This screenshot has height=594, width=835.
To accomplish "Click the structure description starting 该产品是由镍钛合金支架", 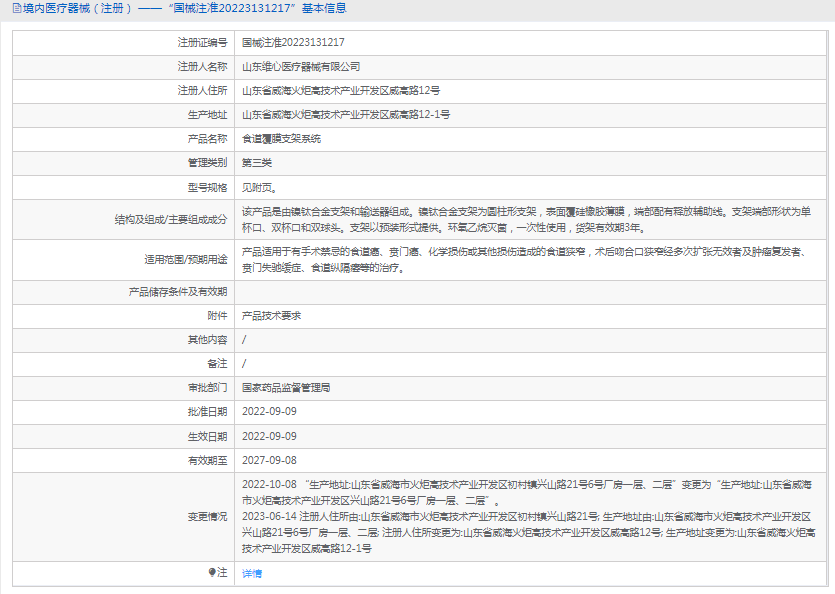I will coord(526,219).
